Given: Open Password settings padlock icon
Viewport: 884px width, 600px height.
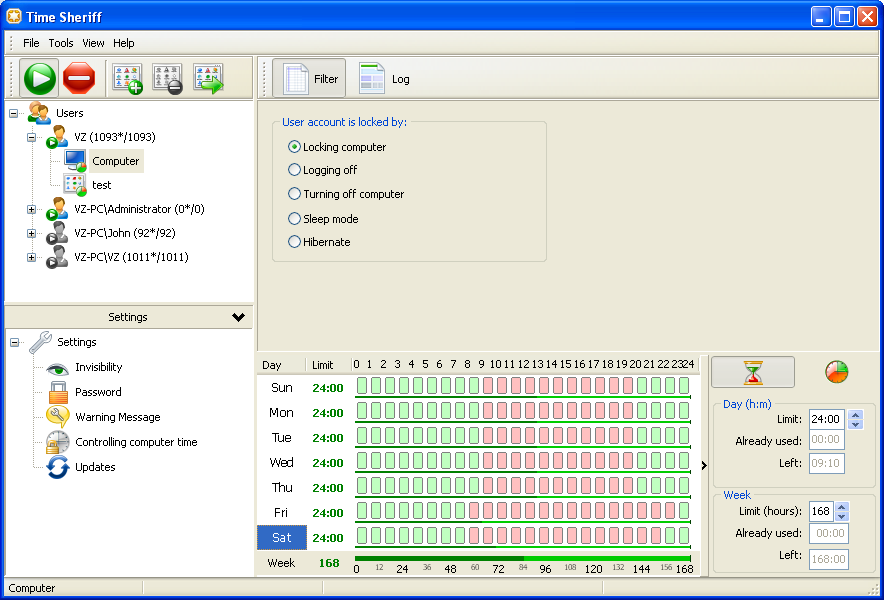Looking at the screenshot, I should click(x=58, y=392).
